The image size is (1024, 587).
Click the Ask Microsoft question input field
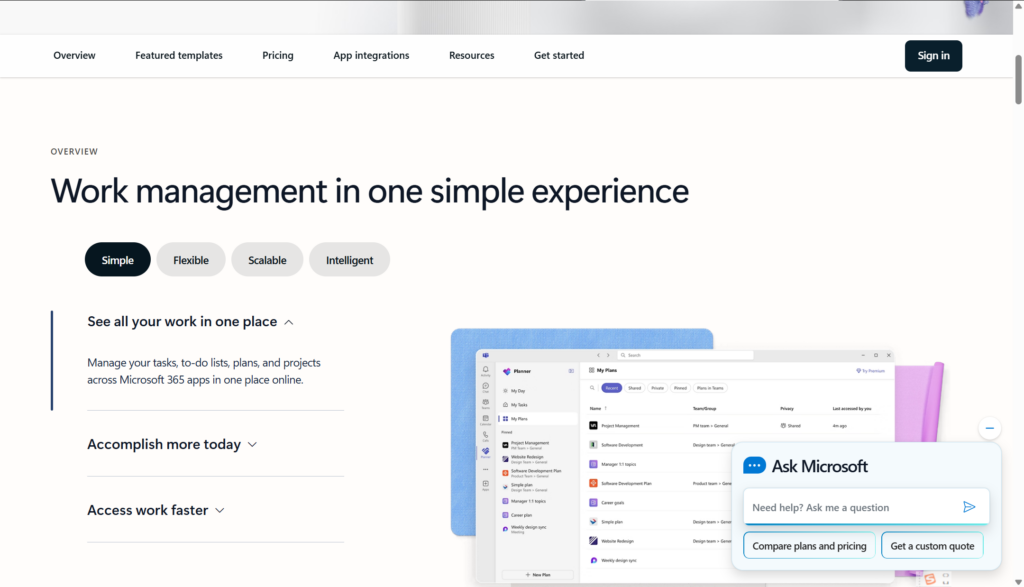coord(852,507)
